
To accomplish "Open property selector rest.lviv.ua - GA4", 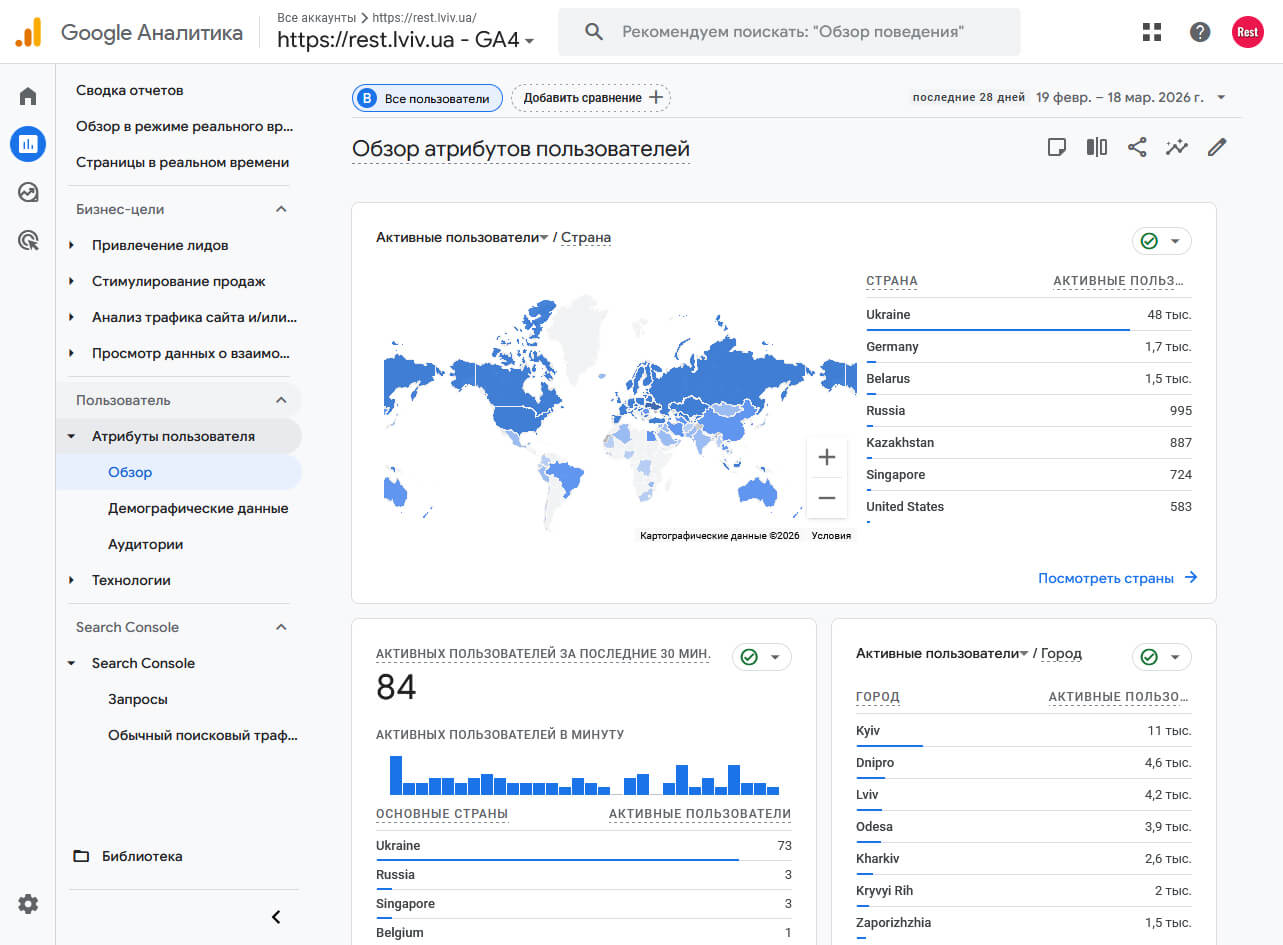I will click(x=406, y=40).
